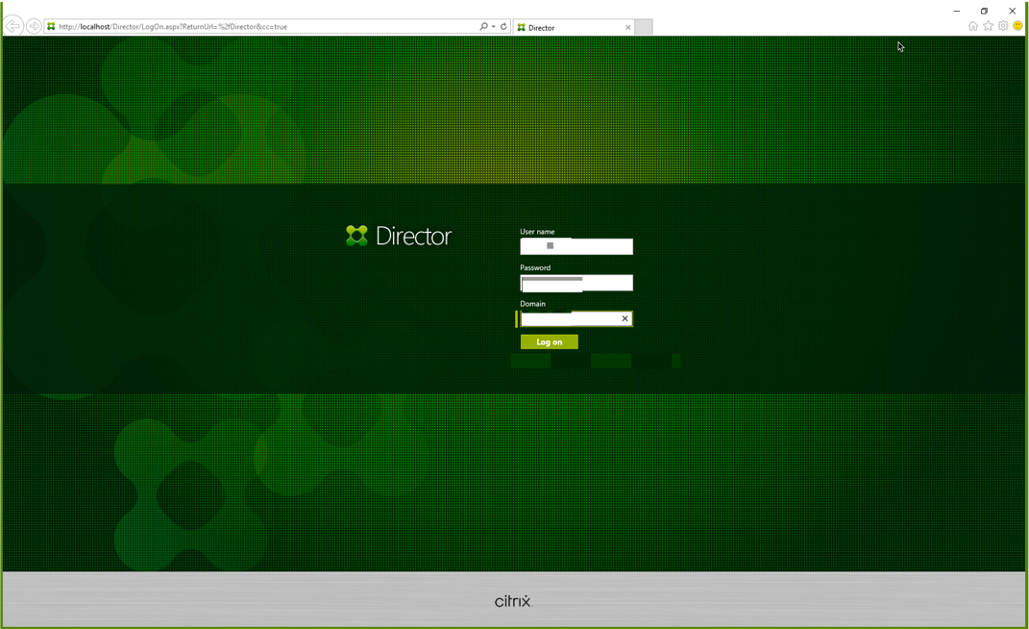Minimize the browser window
This screenshot has height=629, width=1029.
957,11
